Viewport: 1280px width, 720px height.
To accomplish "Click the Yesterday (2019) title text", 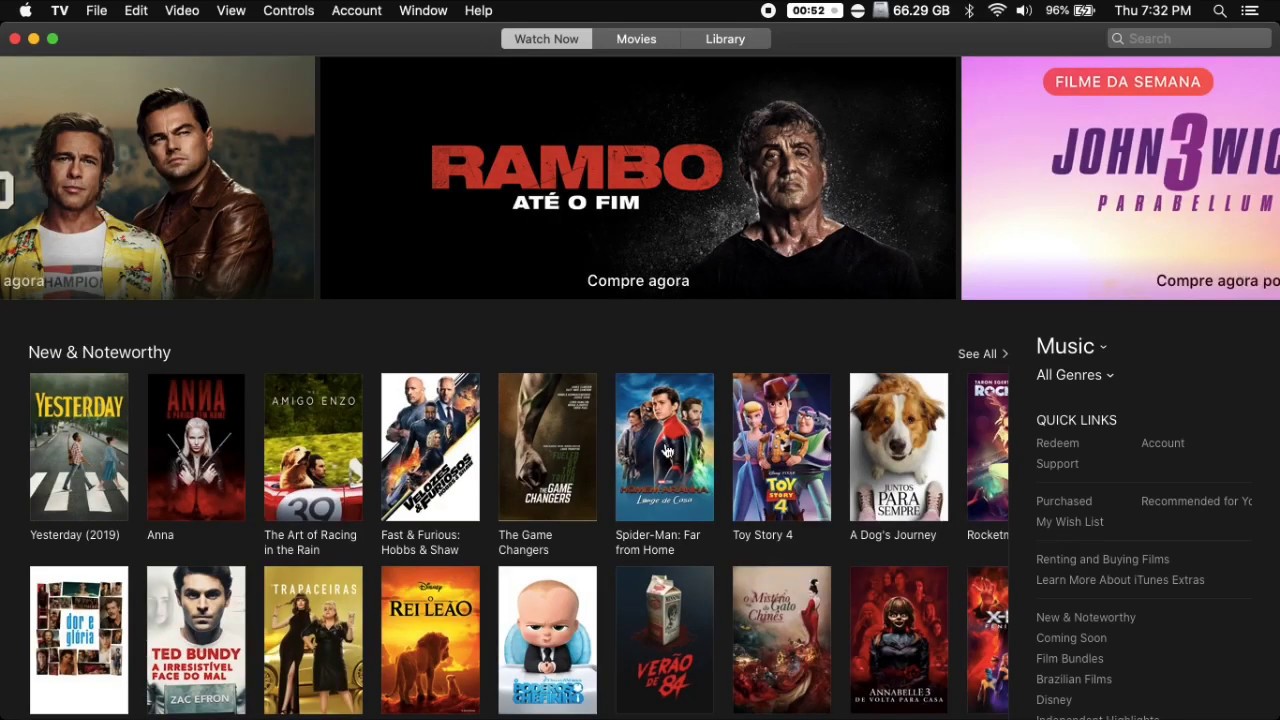I will [75, 535].
